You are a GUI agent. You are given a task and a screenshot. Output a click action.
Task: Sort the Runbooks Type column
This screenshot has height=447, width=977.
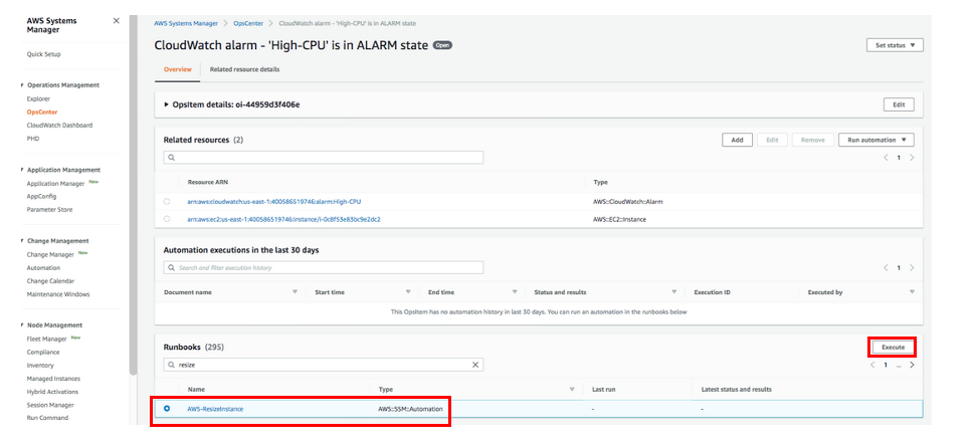pos(571,389)
